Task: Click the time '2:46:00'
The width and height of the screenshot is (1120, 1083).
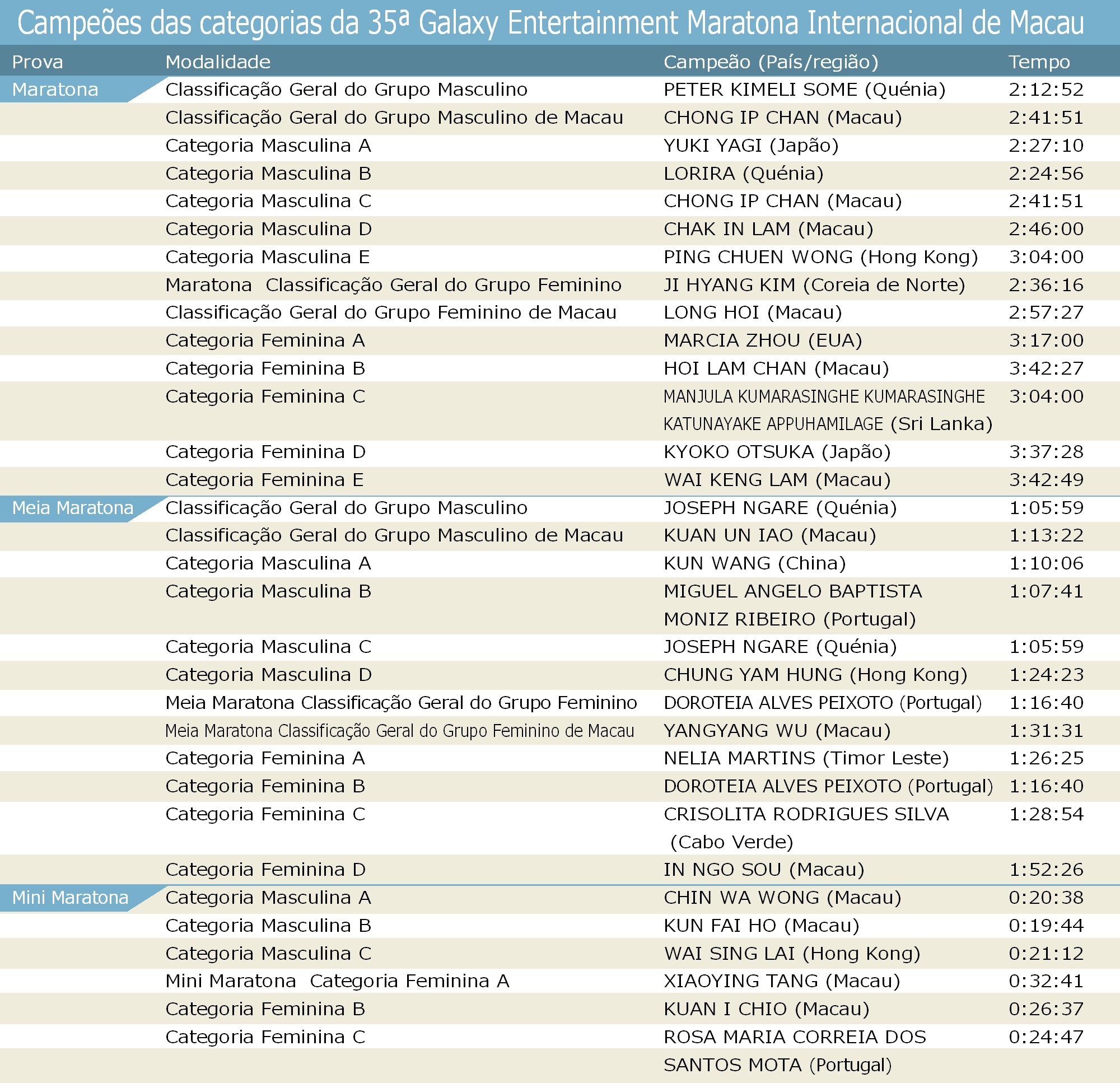Action: (x=1046, y=229)
